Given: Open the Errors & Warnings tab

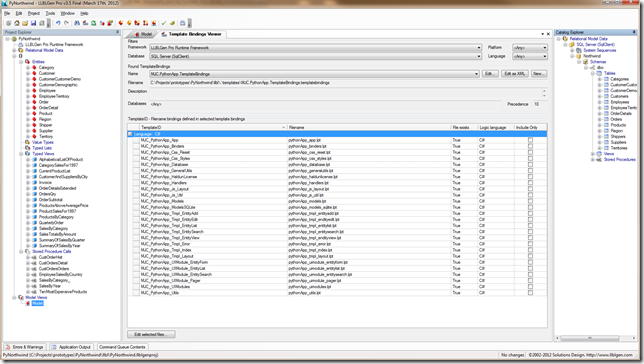Looking at the screenshot, I should [25, 347].
